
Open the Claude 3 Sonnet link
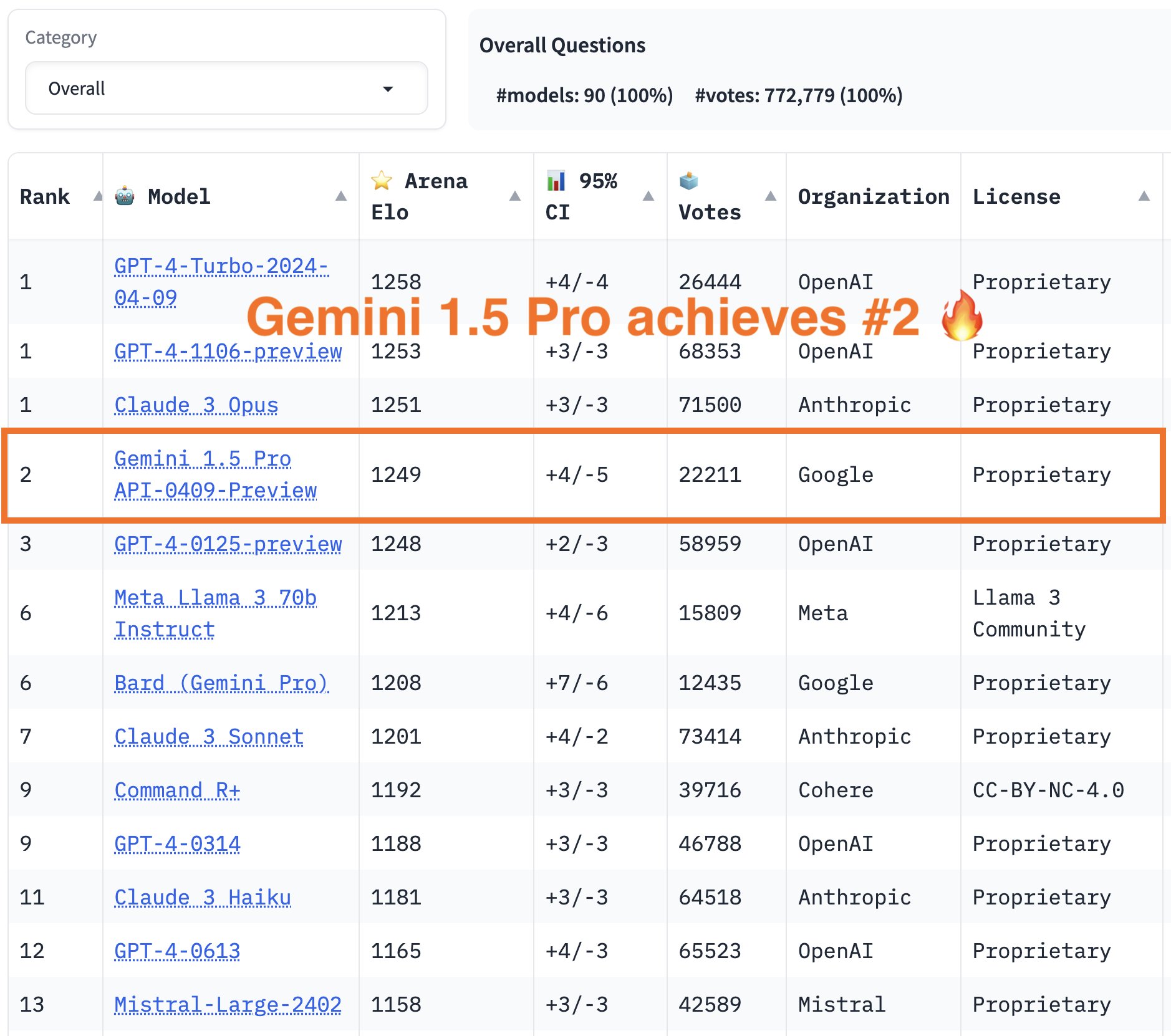coord(209,736)
